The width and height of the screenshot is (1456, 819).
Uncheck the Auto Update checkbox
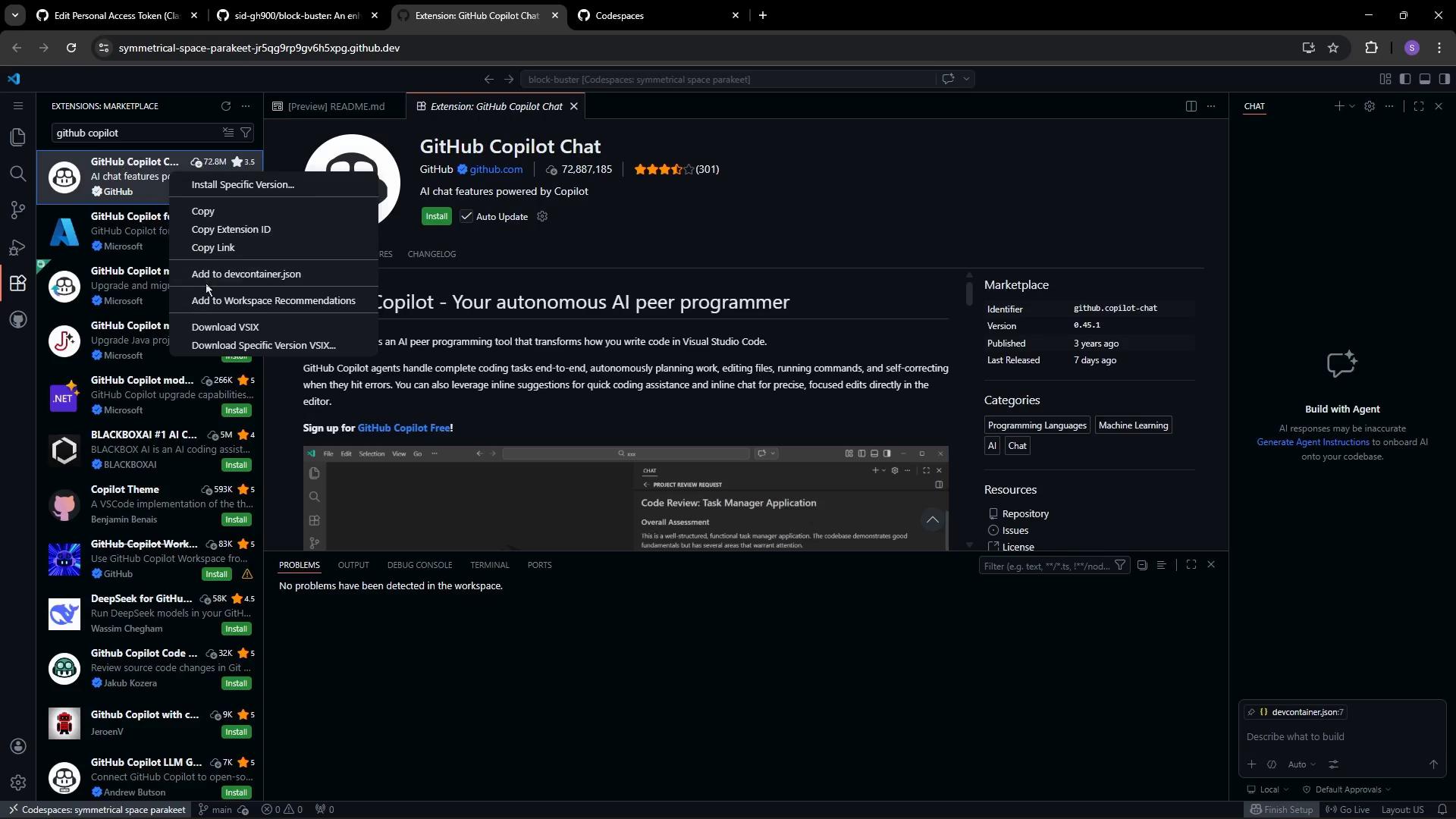click(466, 216)
